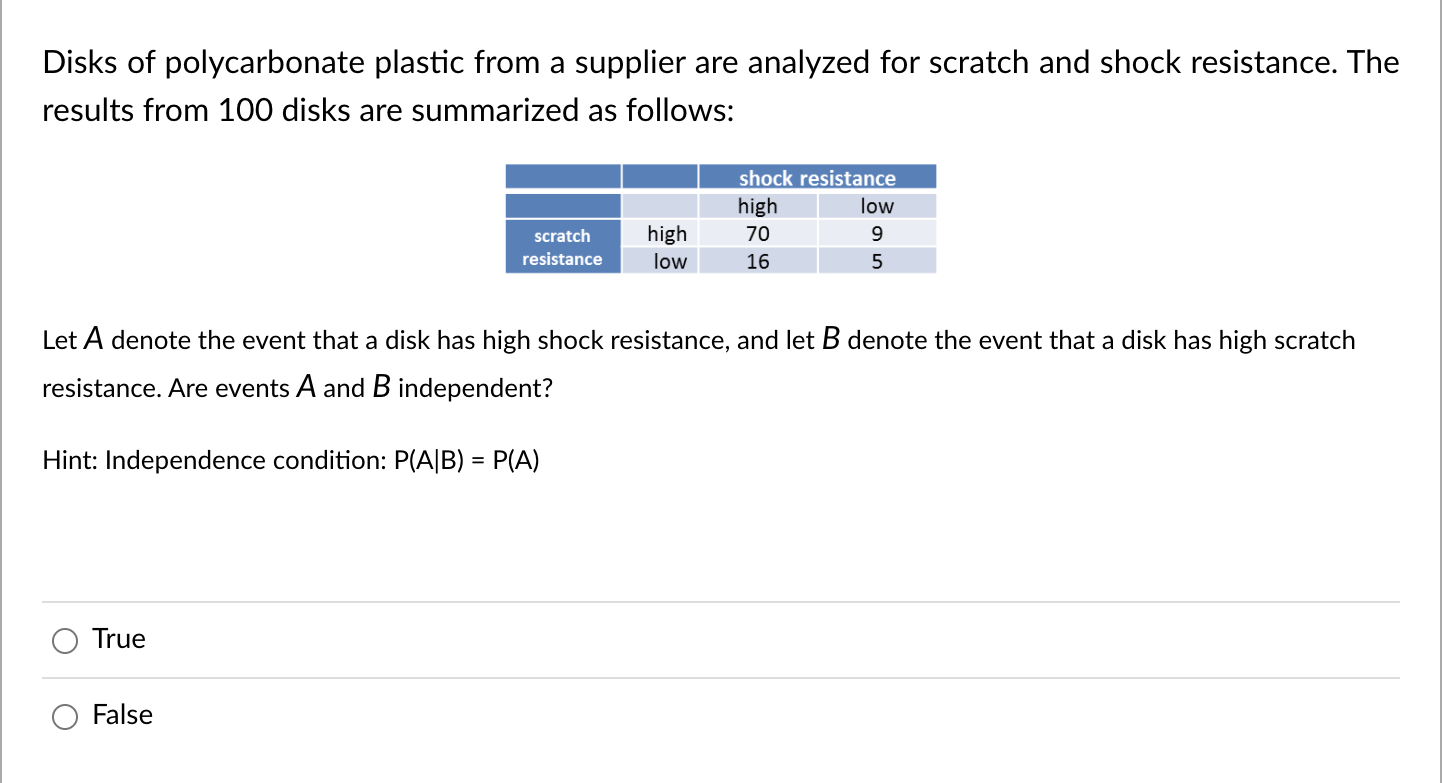This screenshot has width=1443, height=783.
Task: Select the False radio button
Action: (x=64, y=717)
